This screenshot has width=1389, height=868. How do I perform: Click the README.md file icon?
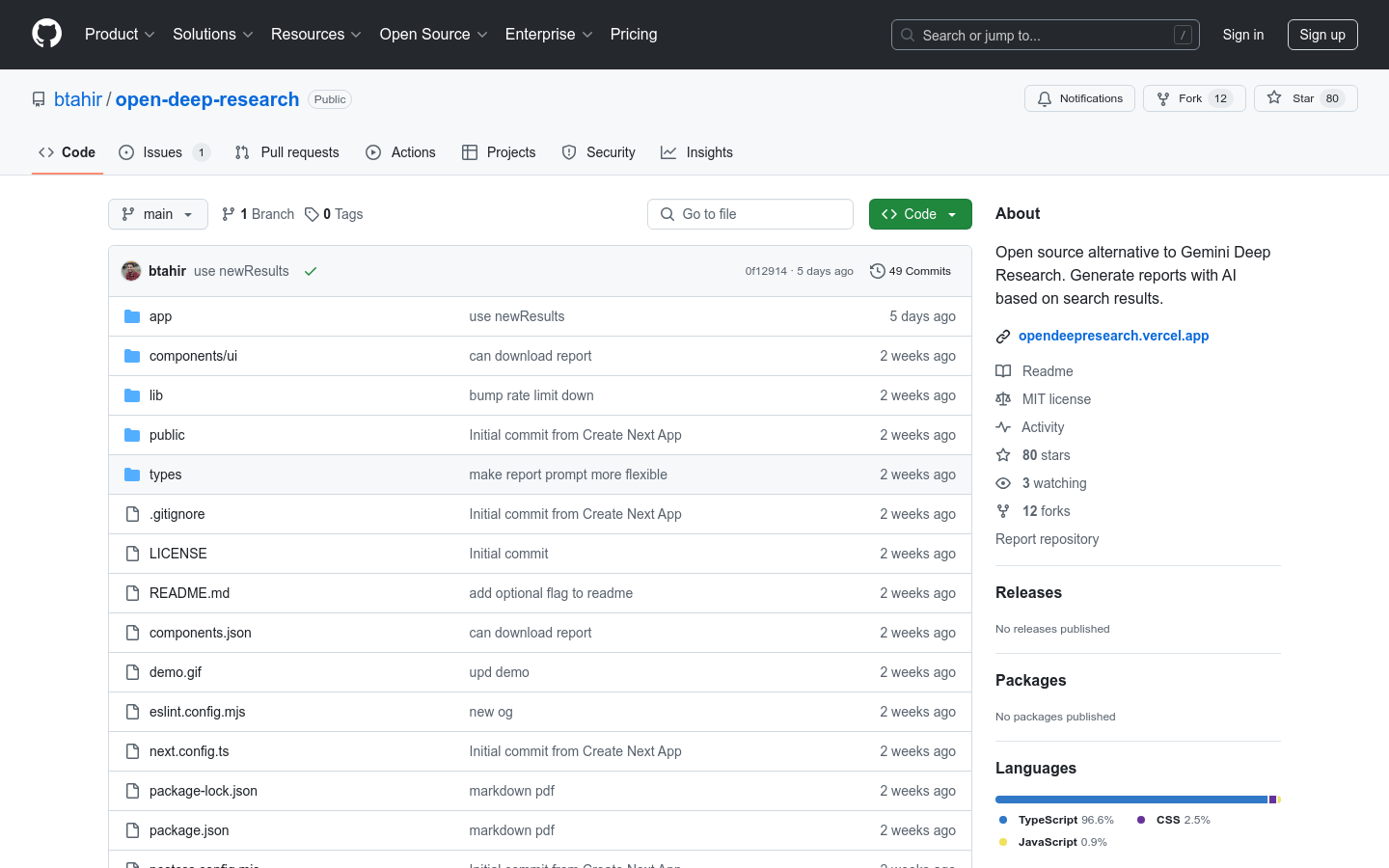tap(132, 593)
